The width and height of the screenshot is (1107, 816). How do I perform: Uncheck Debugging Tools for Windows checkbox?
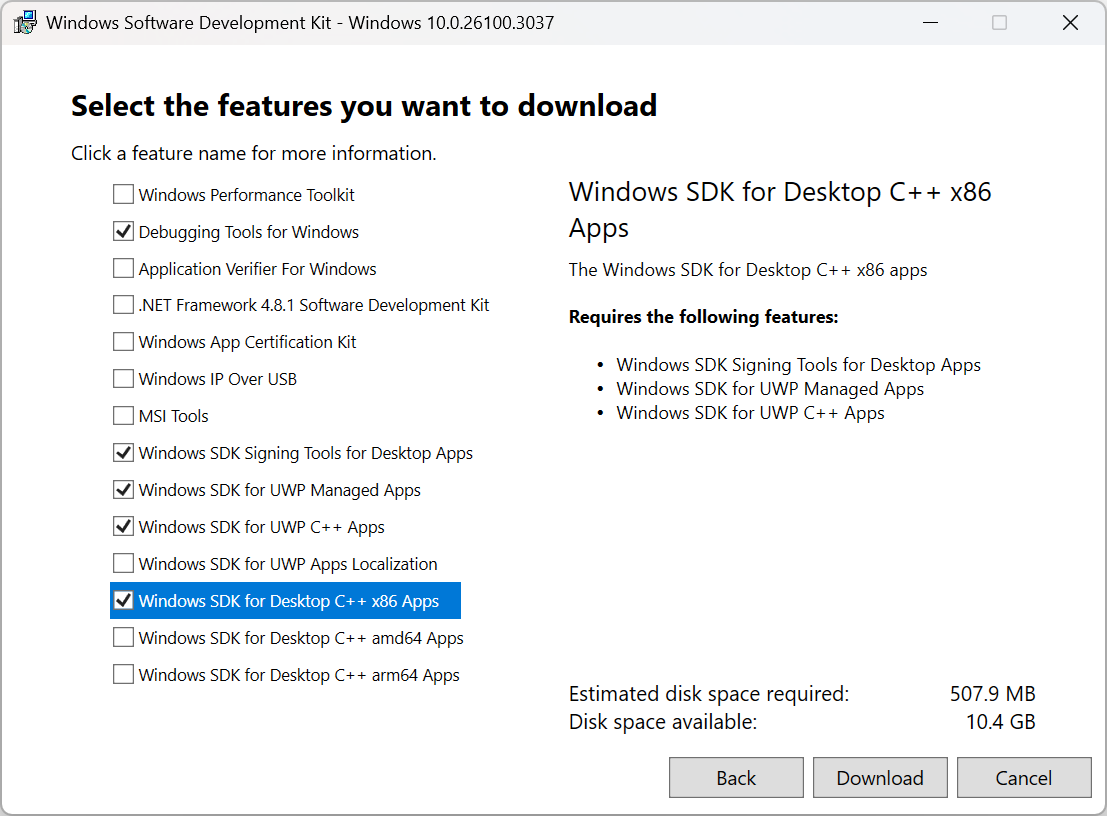(x=124, y=232)
